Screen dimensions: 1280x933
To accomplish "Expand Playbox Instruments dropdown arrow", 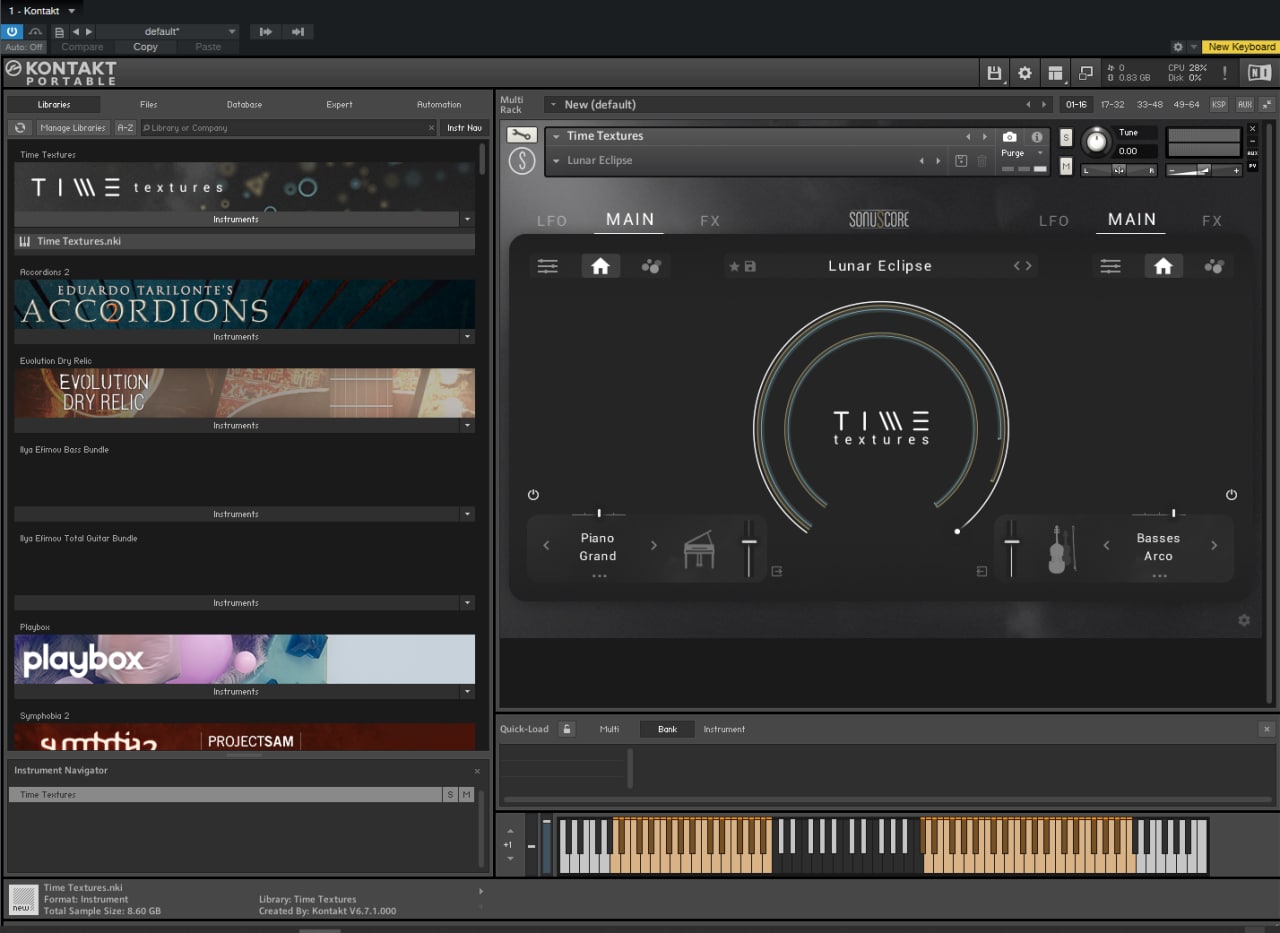I will 467,692.
